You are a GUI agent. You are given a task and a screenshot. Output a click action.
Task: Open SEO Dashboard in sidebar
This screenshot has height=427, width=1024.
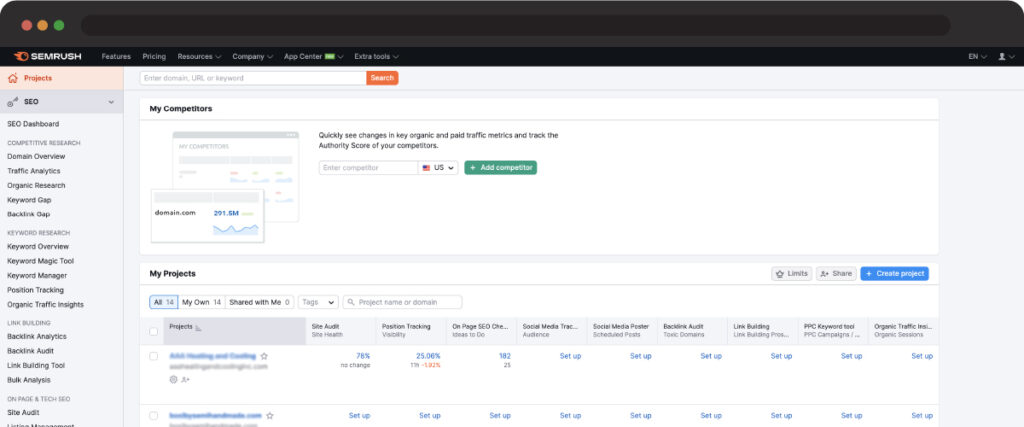tap(33, 124)
